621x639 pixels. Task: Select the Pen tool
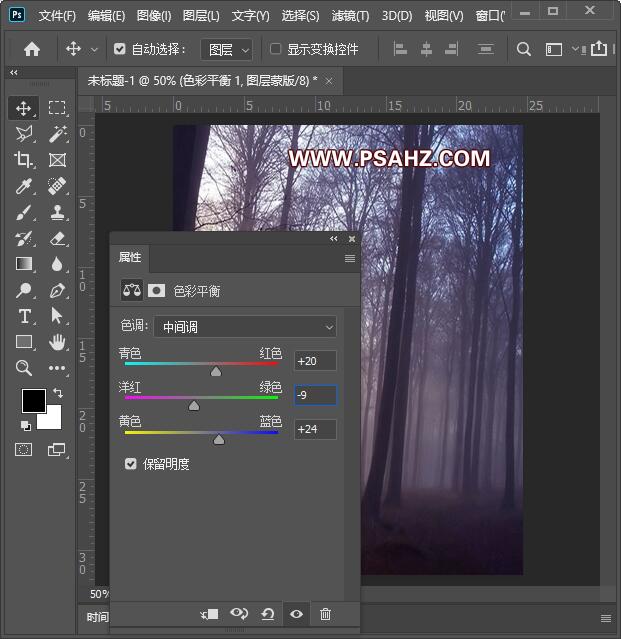click(57, 290)
